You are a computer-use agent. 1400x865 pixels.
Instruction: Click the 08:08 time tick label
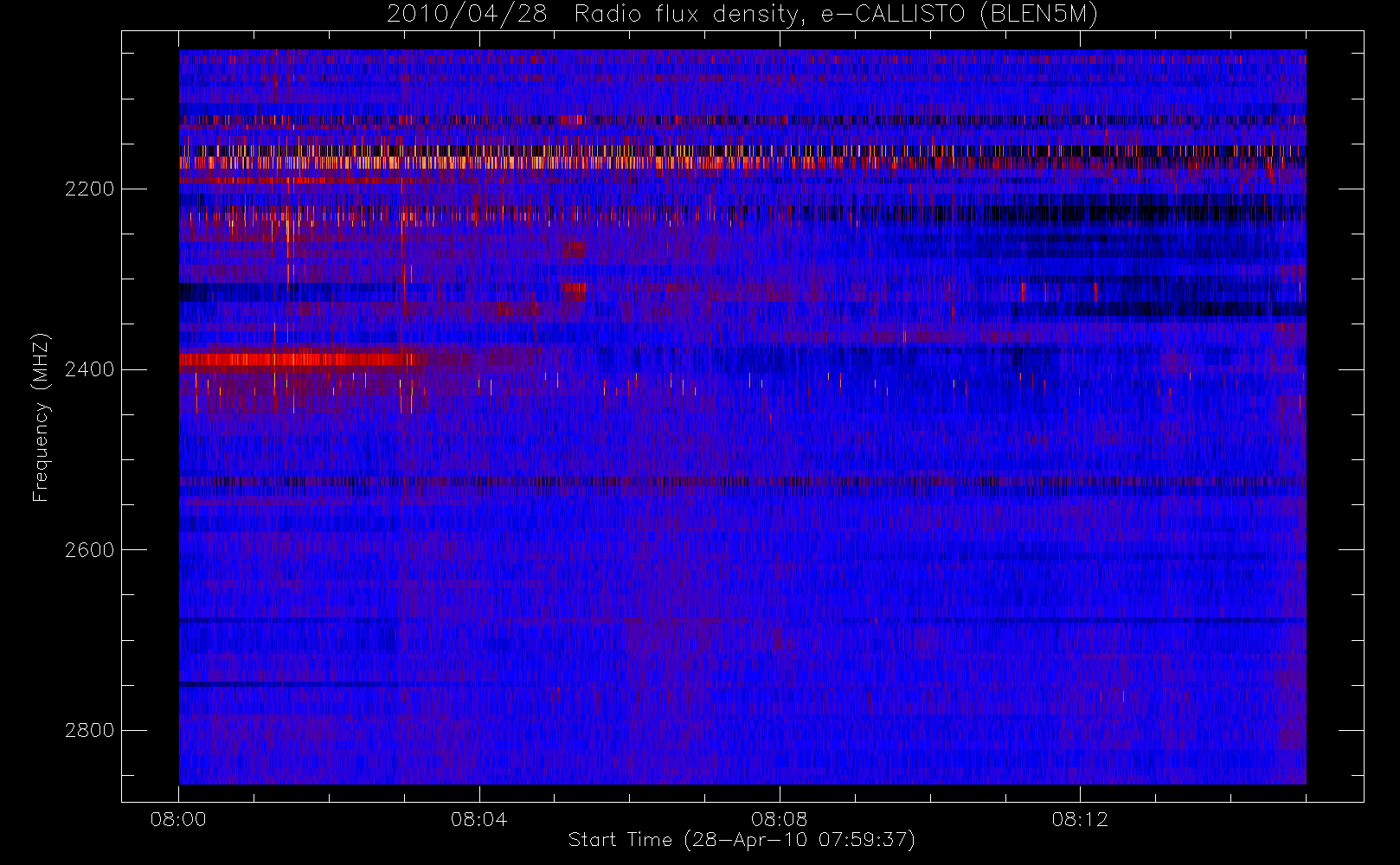click(x=779, y=819)
